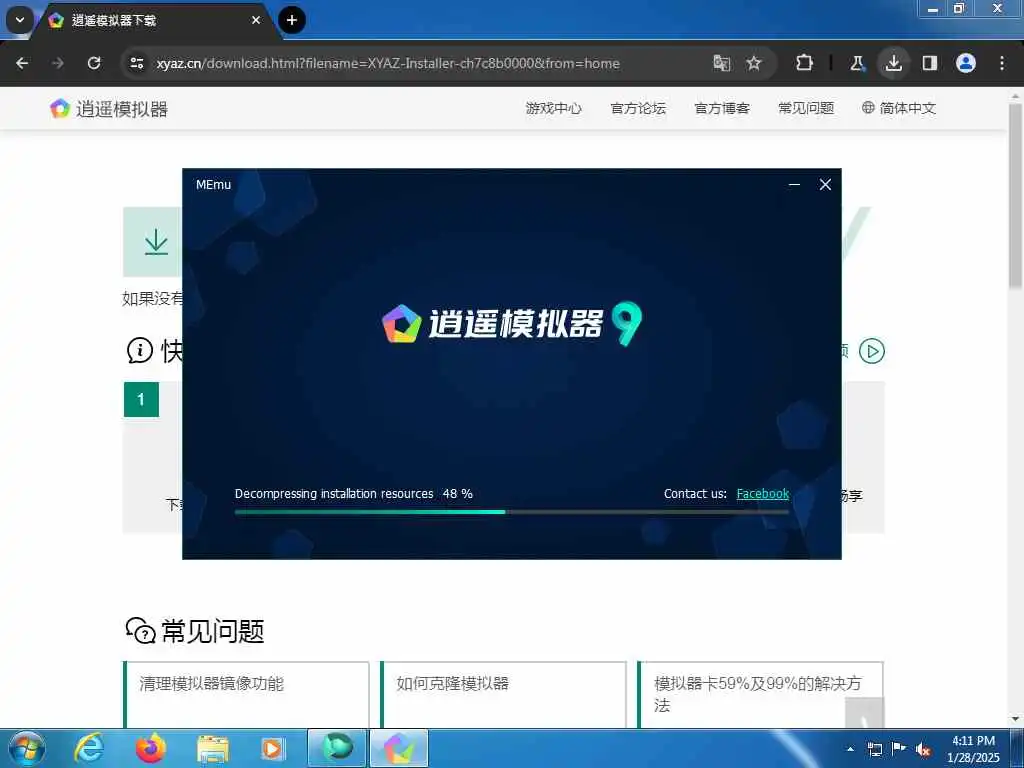Open the profile avatar icon

[x=966, y=63]
